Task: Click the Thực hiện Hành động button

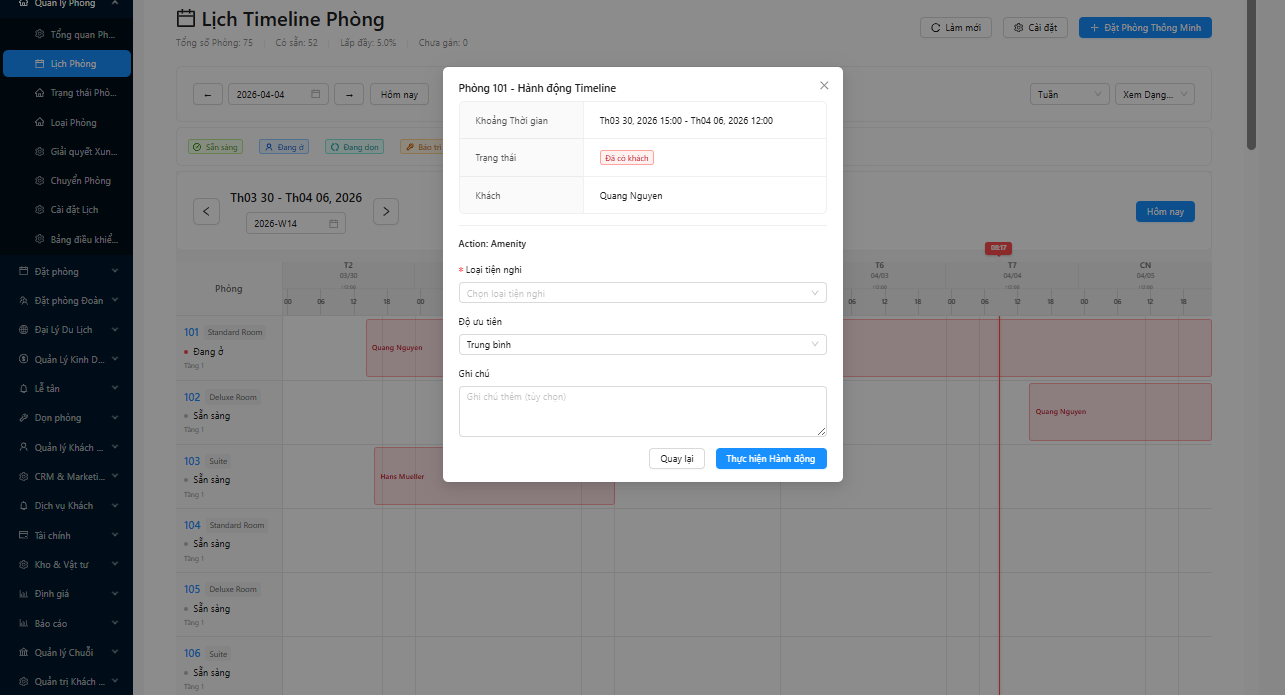Action: 770,458
